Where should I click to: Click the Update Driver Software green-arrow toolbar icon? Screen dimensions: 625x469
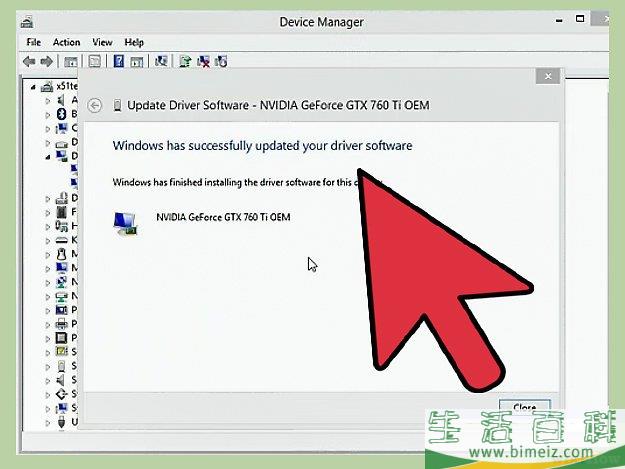[x=185, y=61]
